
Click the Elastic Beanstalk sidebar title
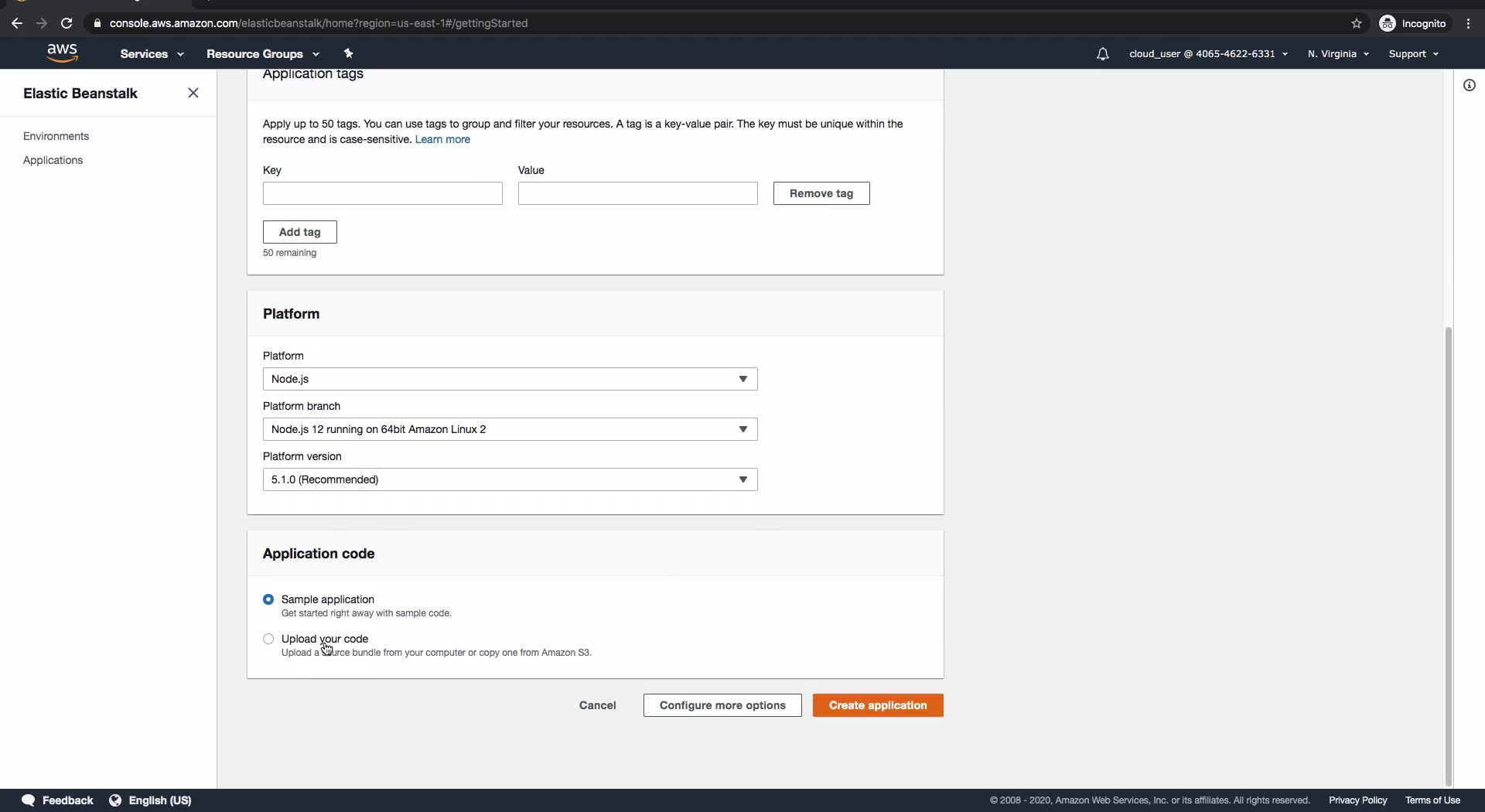tap(80, 94)
